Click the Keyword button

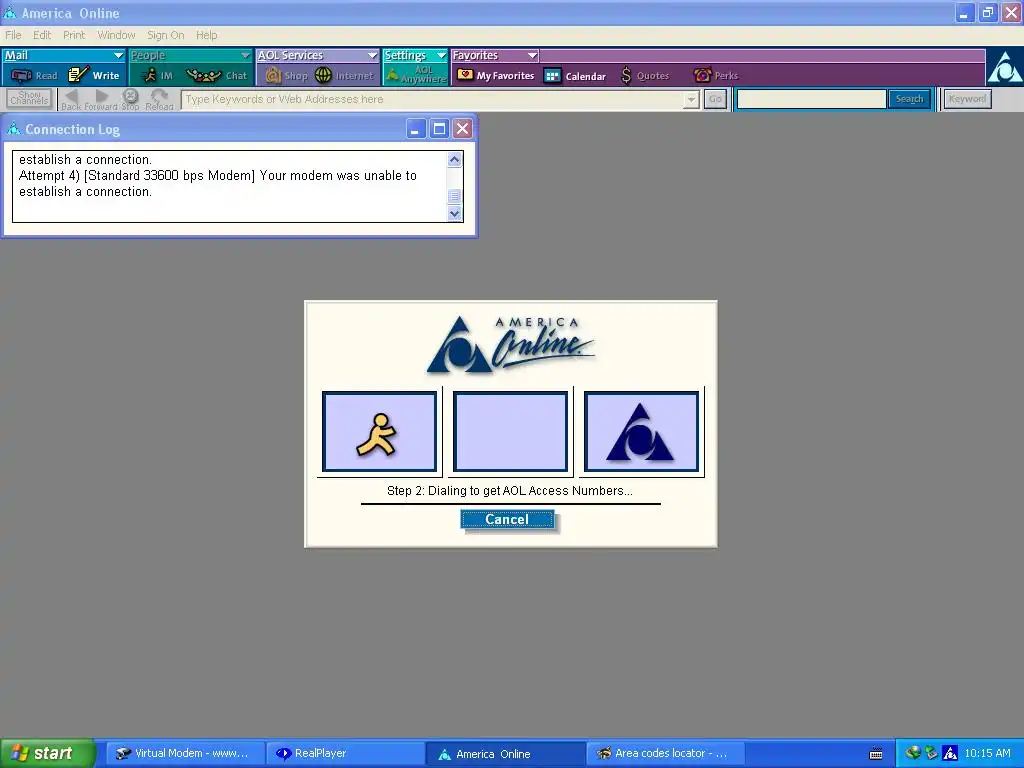[x=967, y=99]
